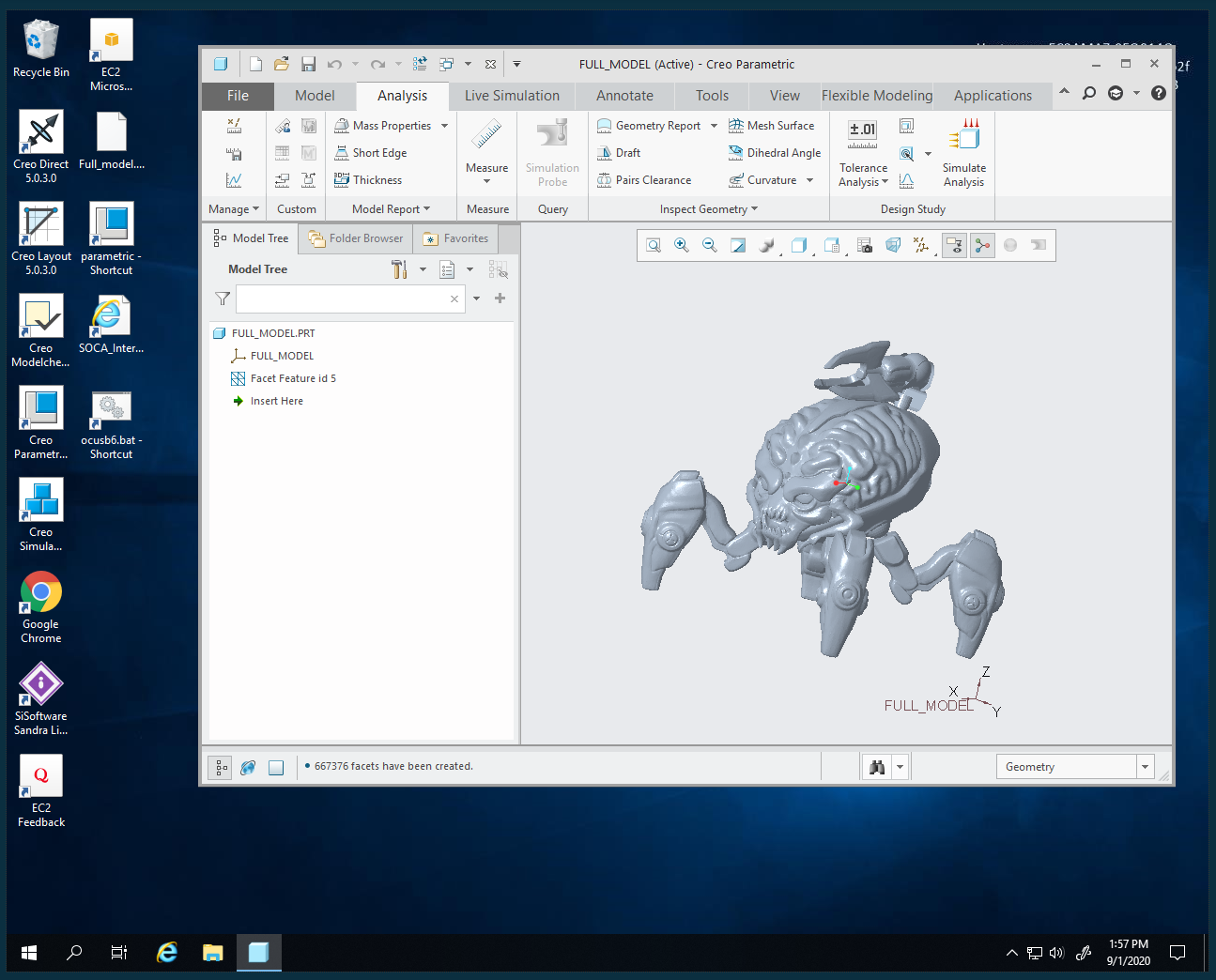Click the Saved Orientations camera icon
The height and width of the screenshot is (980, 1216).
(865, 245)
